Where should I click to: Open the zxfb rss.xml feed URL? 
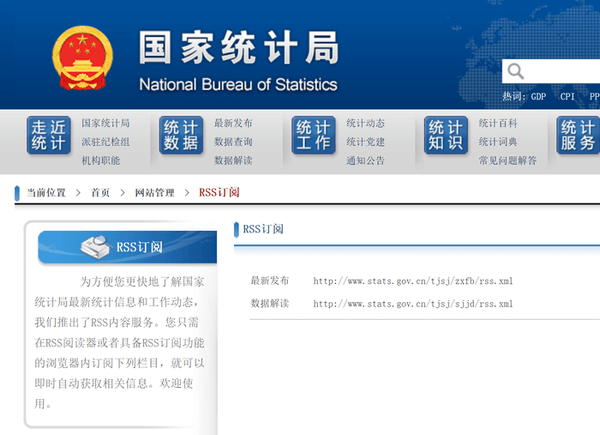[413, 281]
